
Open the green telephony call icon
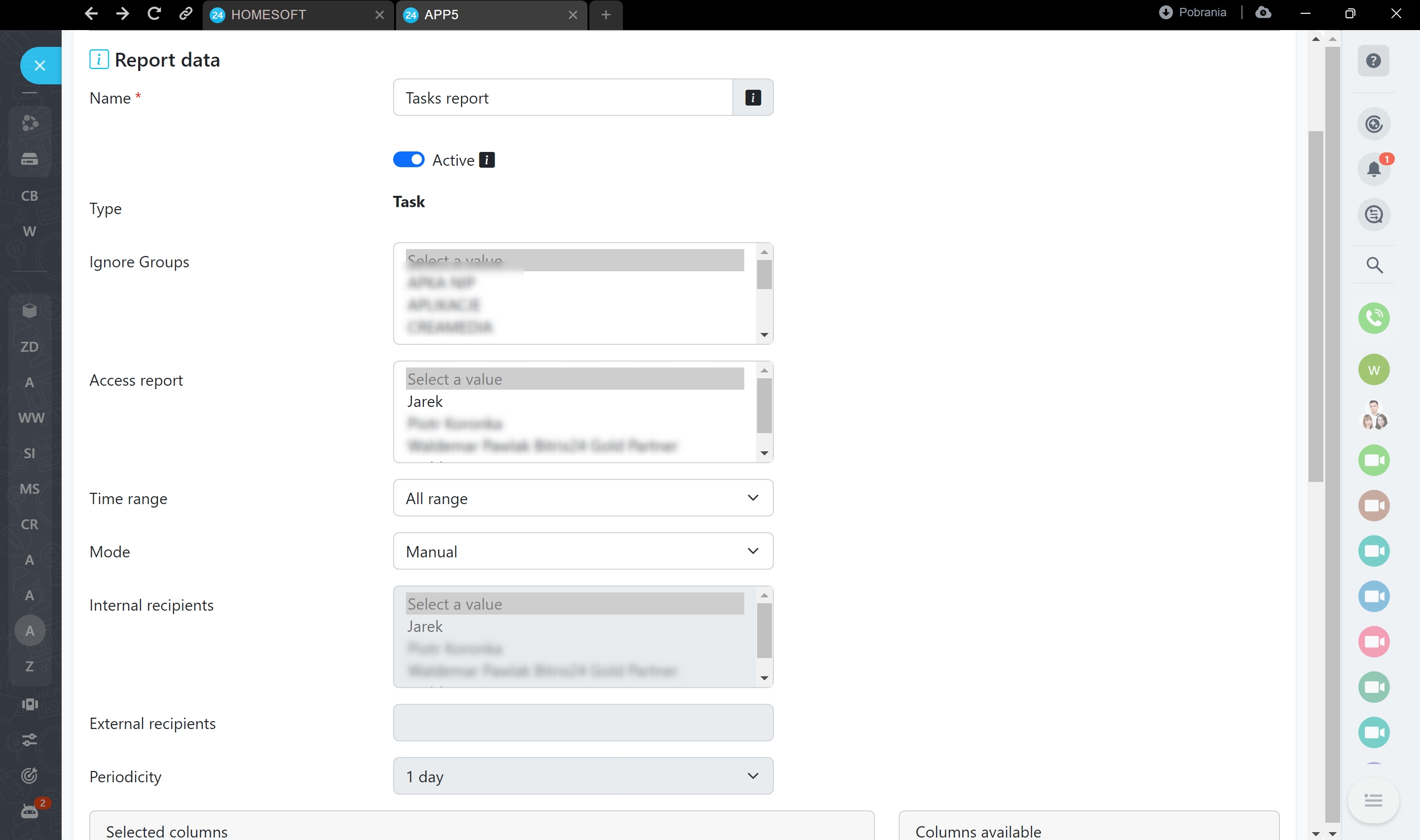click(1374, 318)
